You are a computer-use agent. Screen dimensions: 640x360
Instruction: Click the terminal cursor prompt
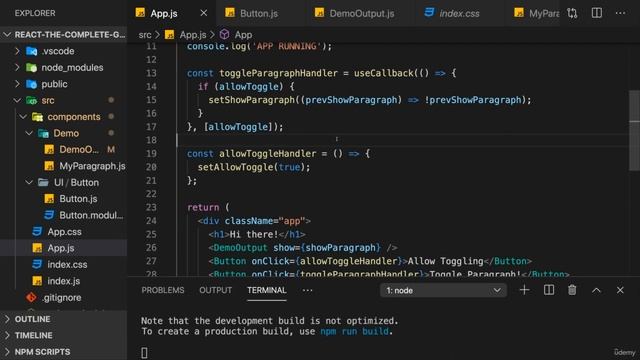[144, 353]
